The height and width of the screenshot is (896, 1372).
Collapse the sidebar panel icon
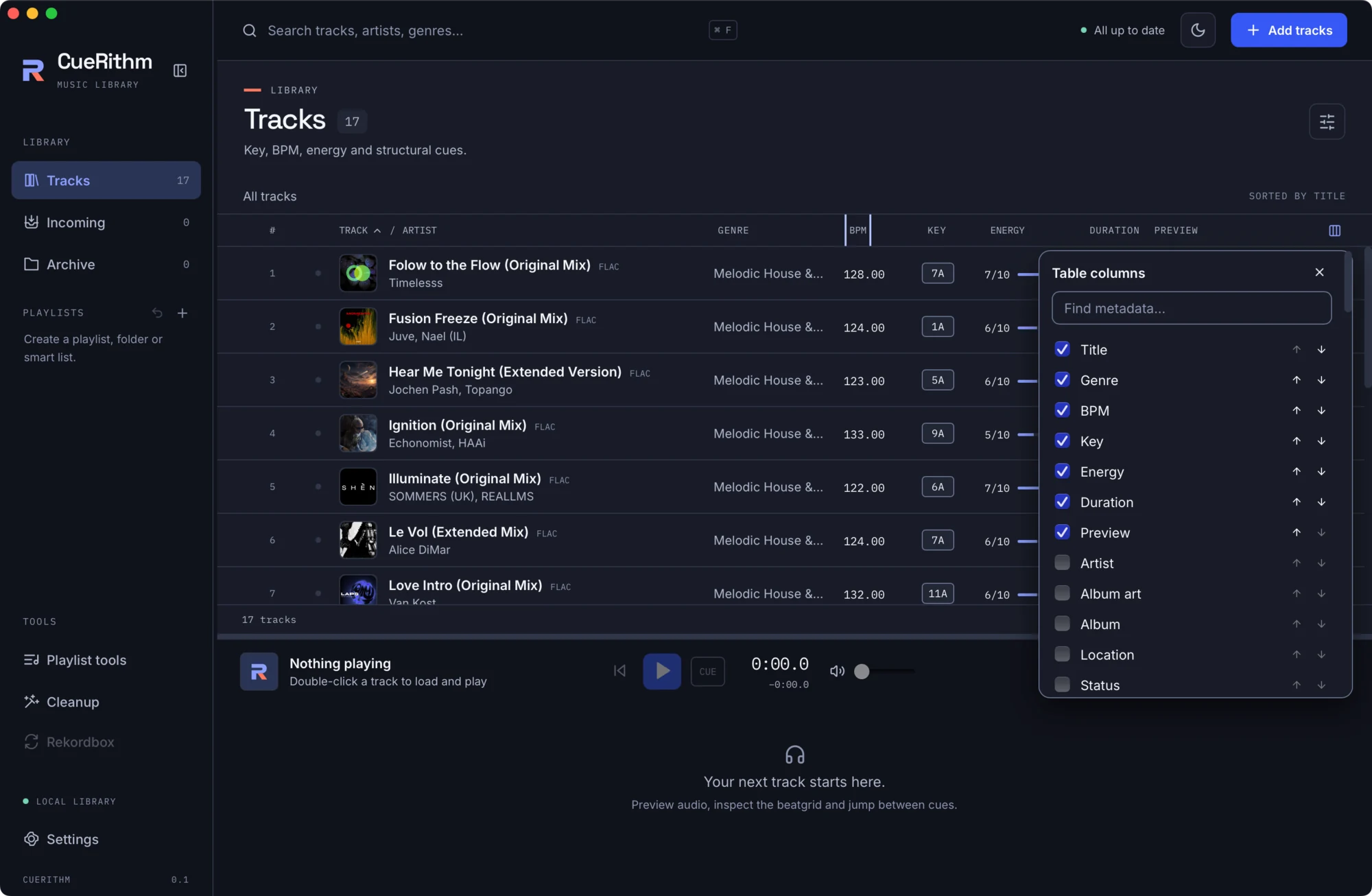click(x=180, y=71)
